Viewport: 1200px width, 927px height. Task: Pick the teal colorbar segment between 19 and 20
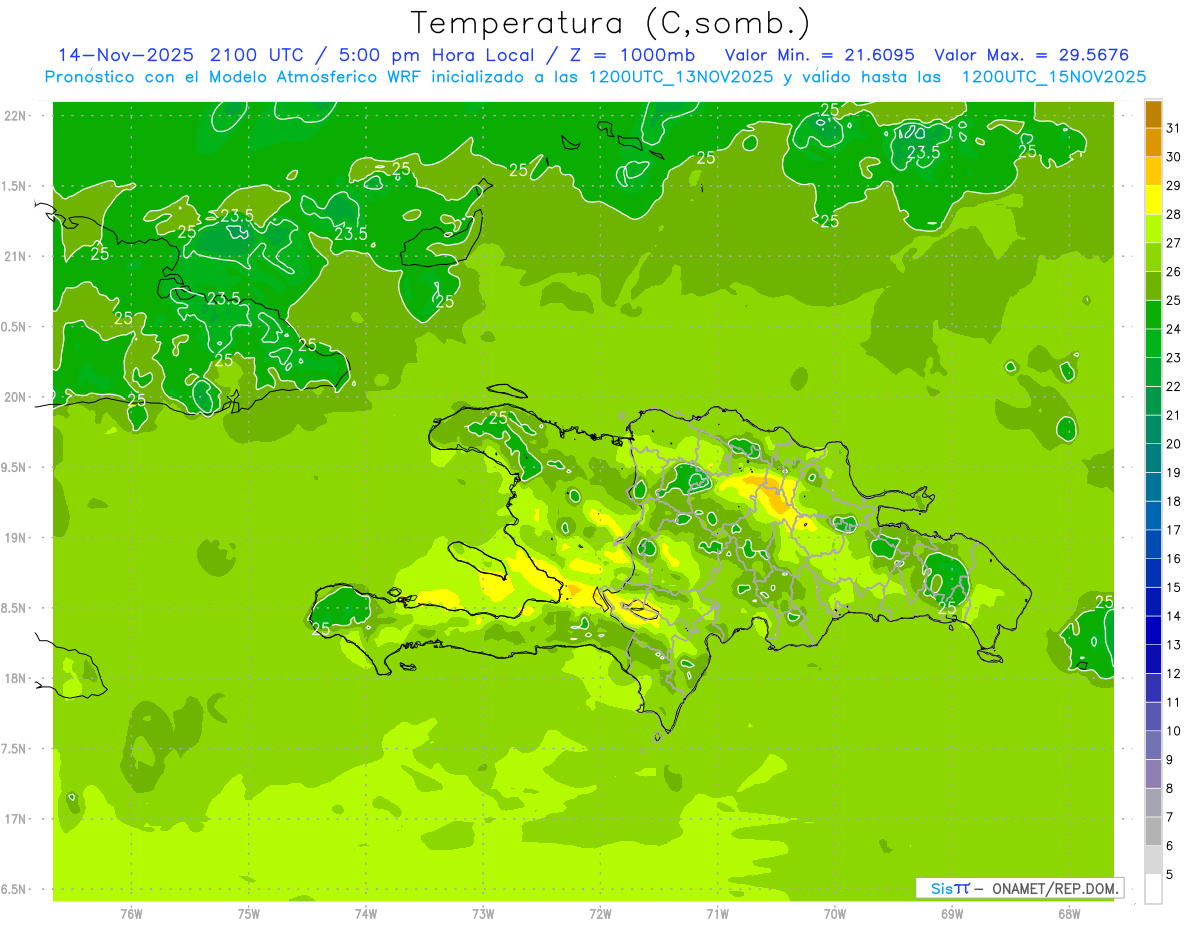click(1153, 458)
